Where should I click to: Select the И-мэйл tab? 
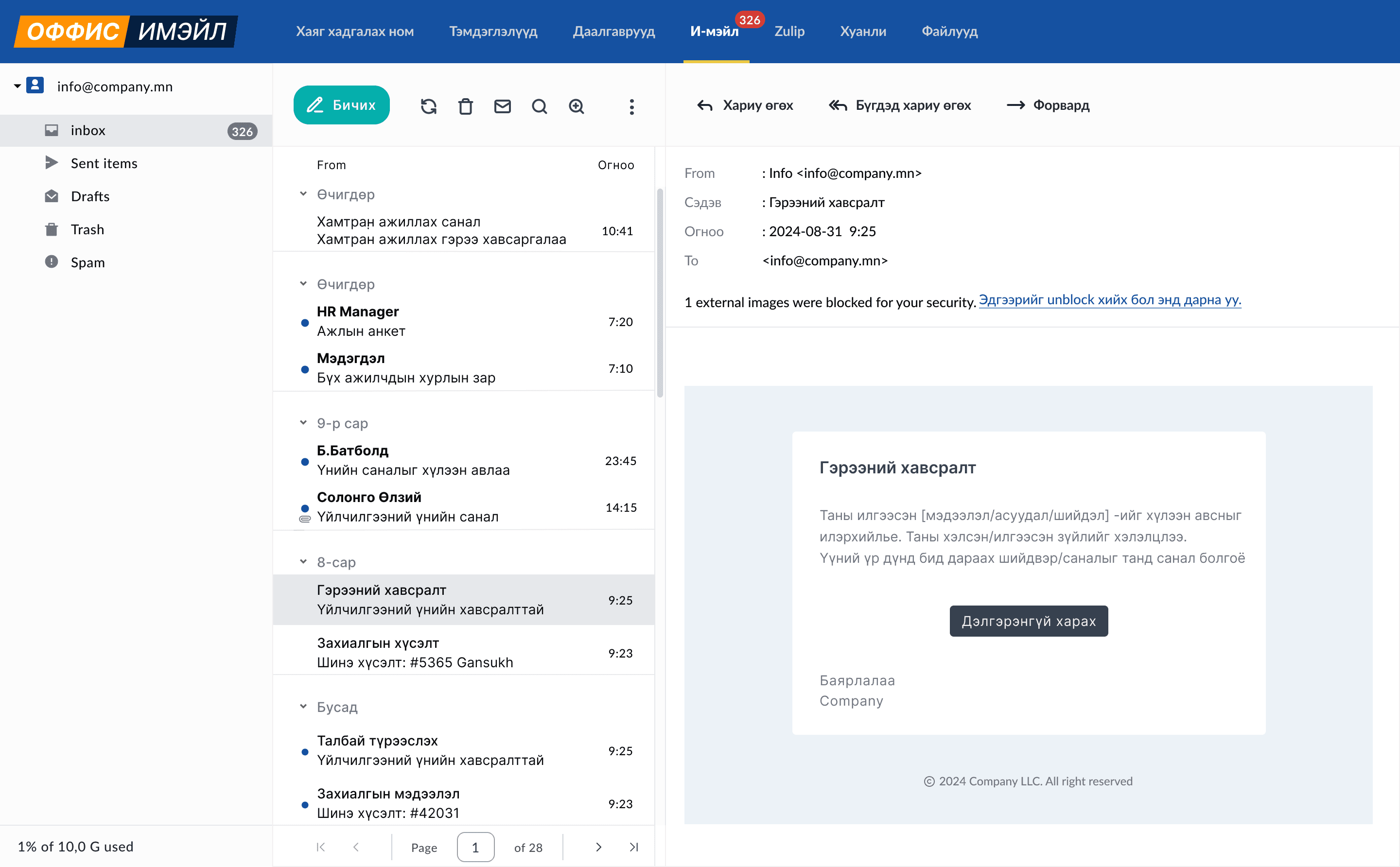714,31
